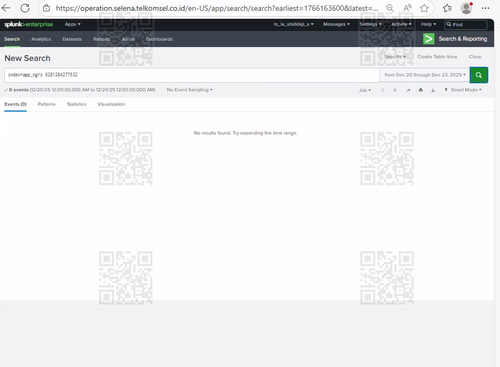The height and width of the screenshot is (367, 500).
Task: Open the time range picker Dec 20 through Dec 23
Action: pyautogui.click(x=425, y=75)
